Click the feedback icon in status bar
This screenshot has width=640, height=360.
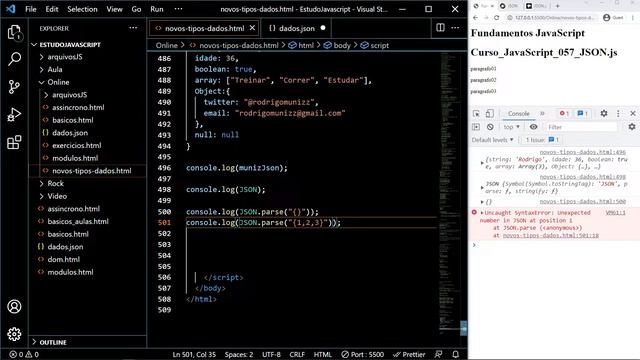[x=438, y=354]
